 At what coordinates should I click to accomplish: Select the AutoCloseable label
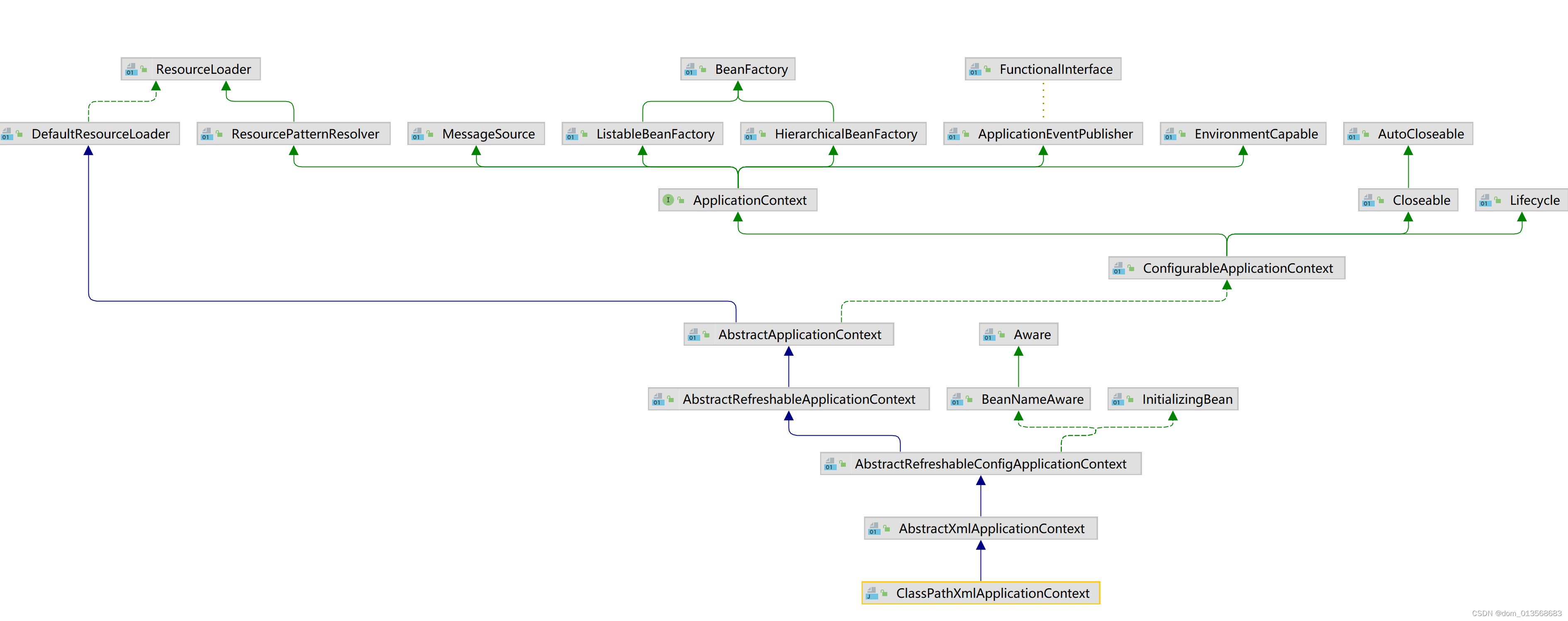click(1421, 134)
